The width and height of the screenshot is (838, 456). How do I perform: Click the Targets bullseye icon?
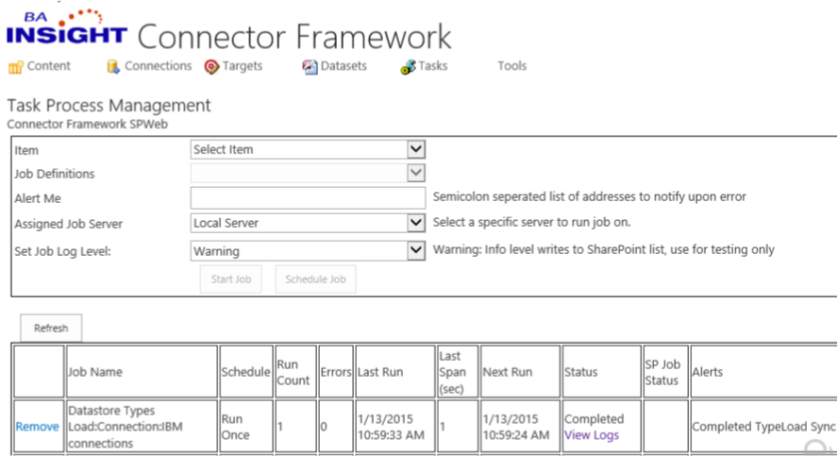[x=211, y=67]
